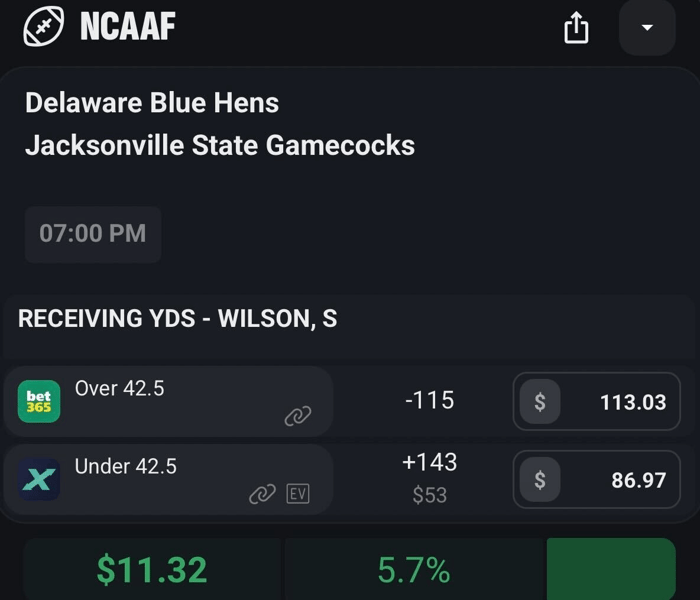
Task: Select the 07:00 PM time badge
Action: tap(93, 234)
